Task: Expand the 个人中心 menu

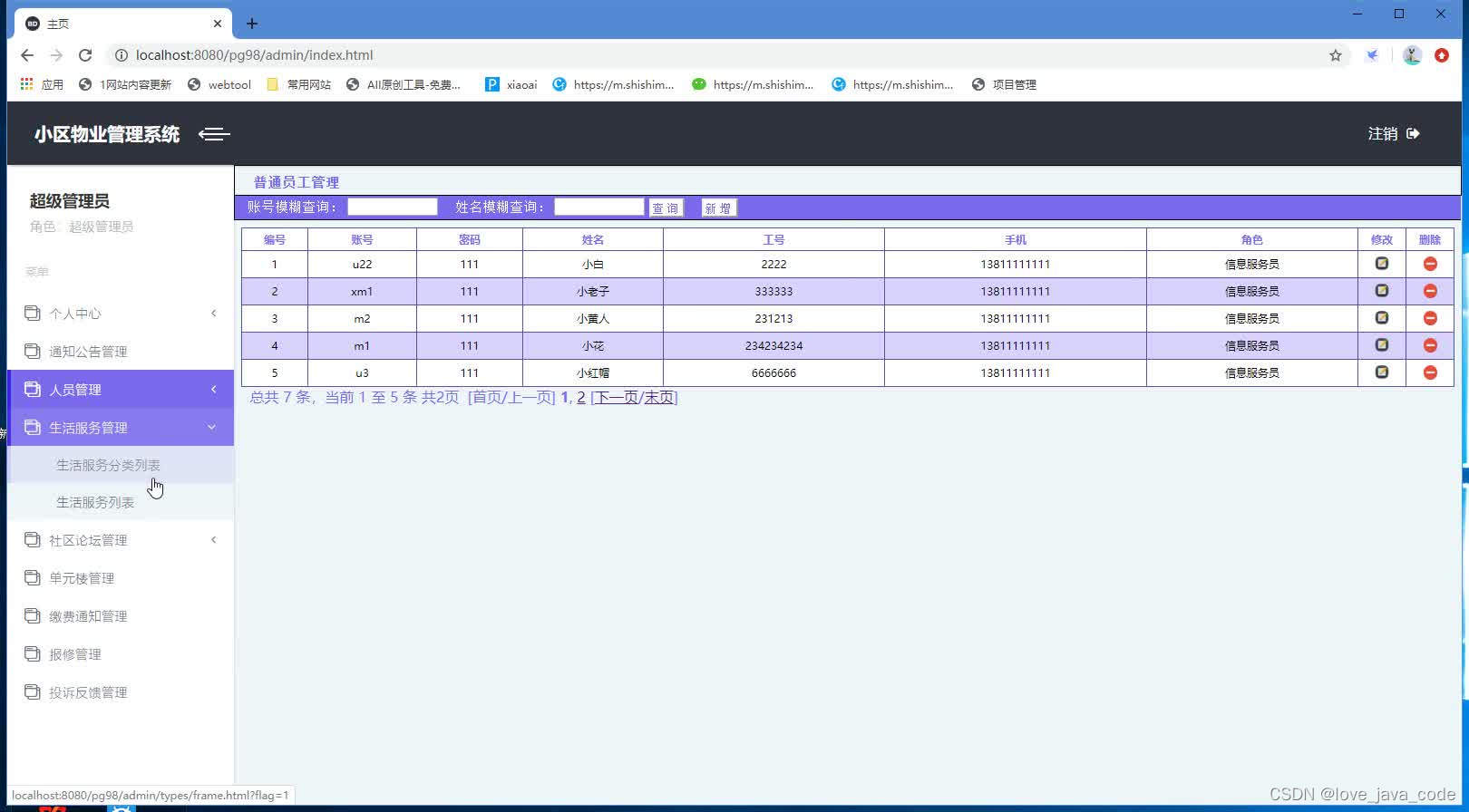Action: coord(121,314)
